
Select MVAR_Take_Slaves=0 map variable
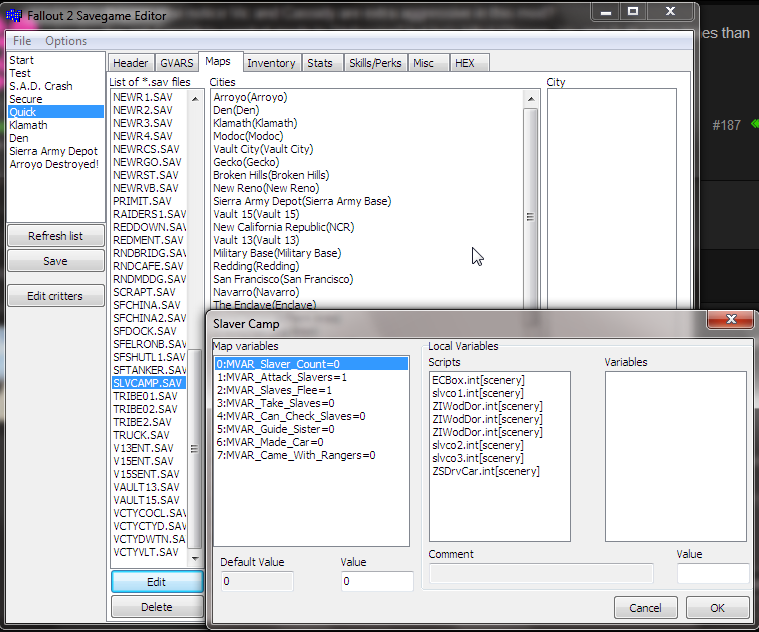(312, 403)
